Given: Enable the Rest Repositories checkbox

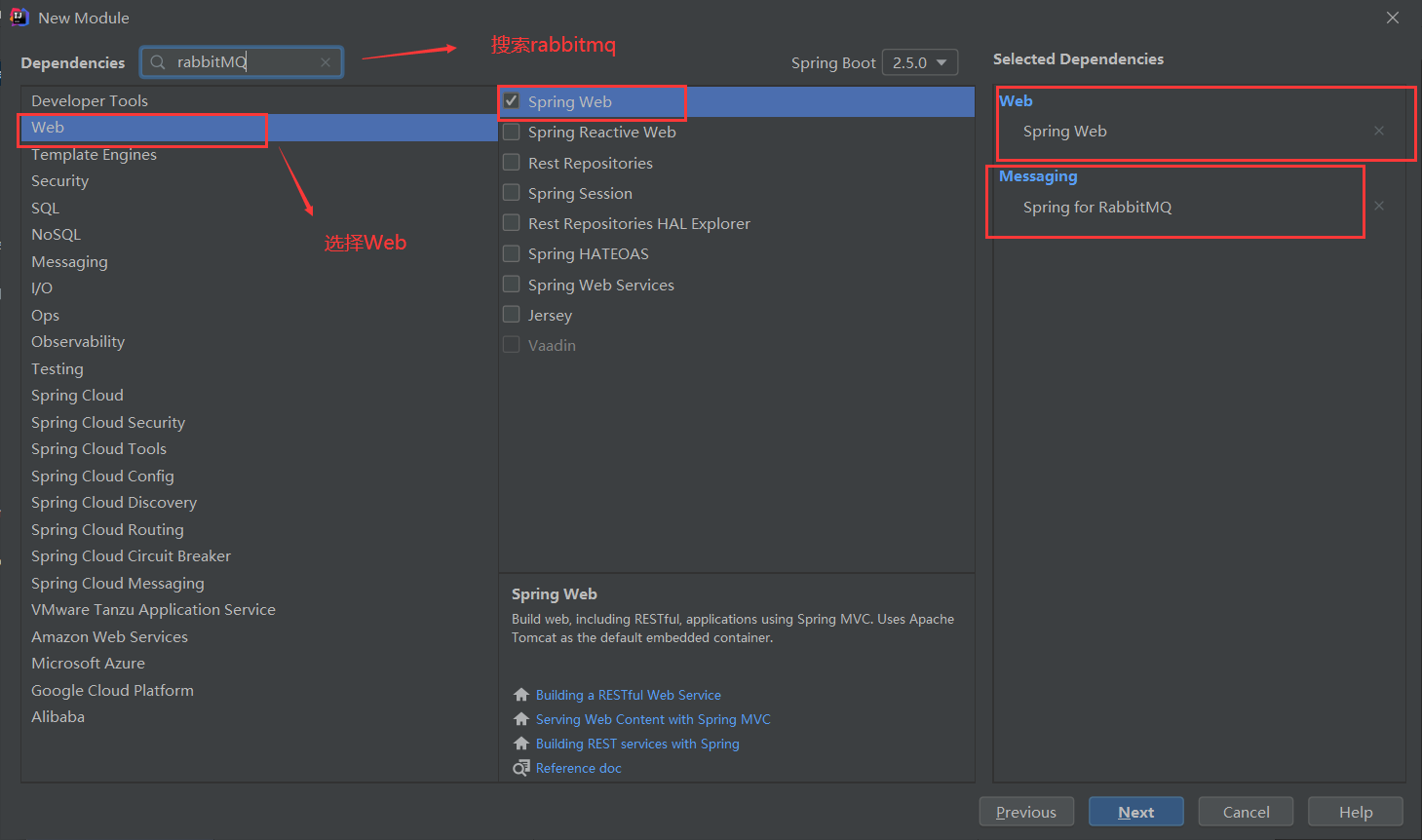Looking at the screenshot, I should 511,162.
